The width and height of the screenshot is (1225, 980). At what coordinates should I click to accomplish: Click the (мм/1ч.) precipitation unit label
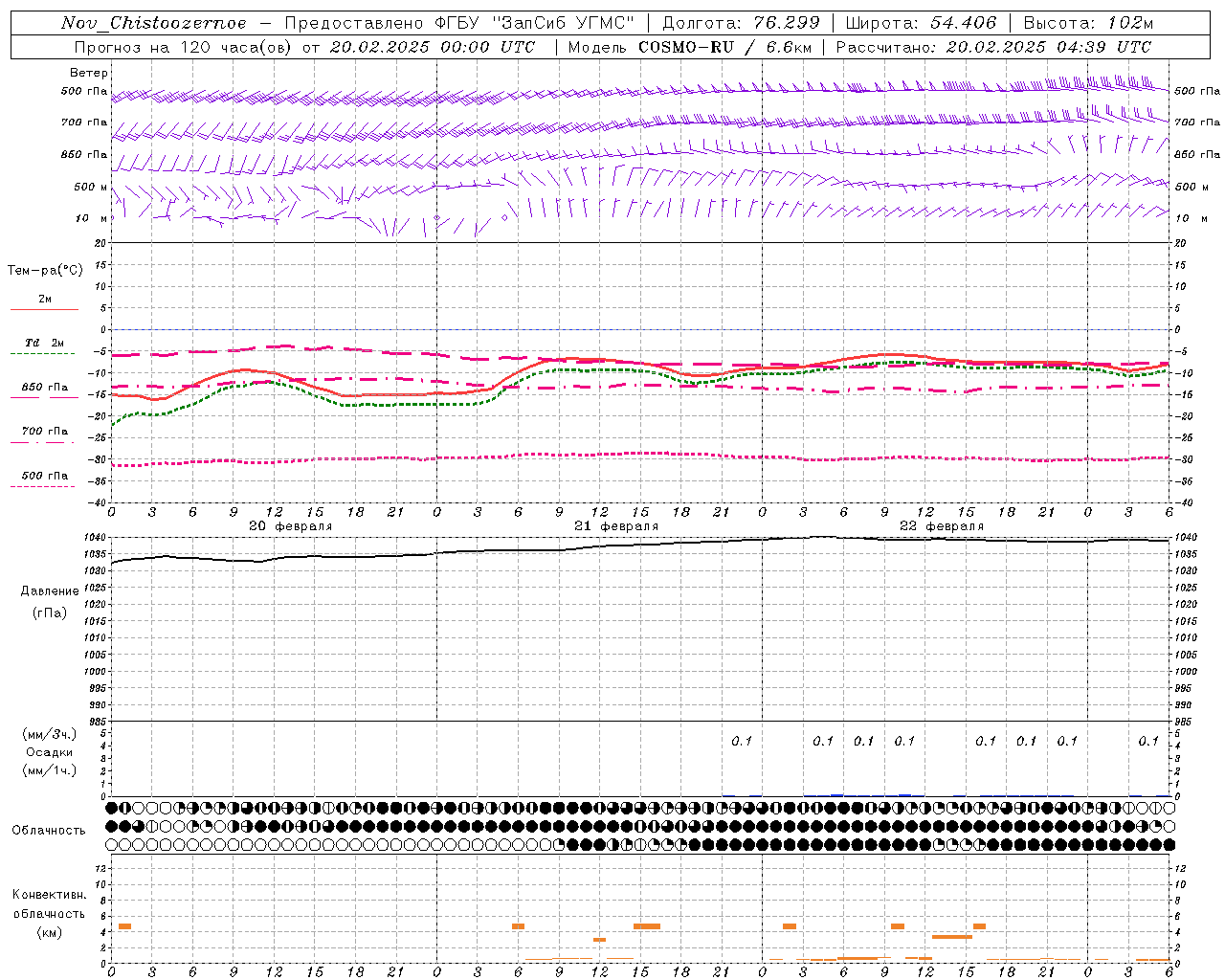click(50, 770)
